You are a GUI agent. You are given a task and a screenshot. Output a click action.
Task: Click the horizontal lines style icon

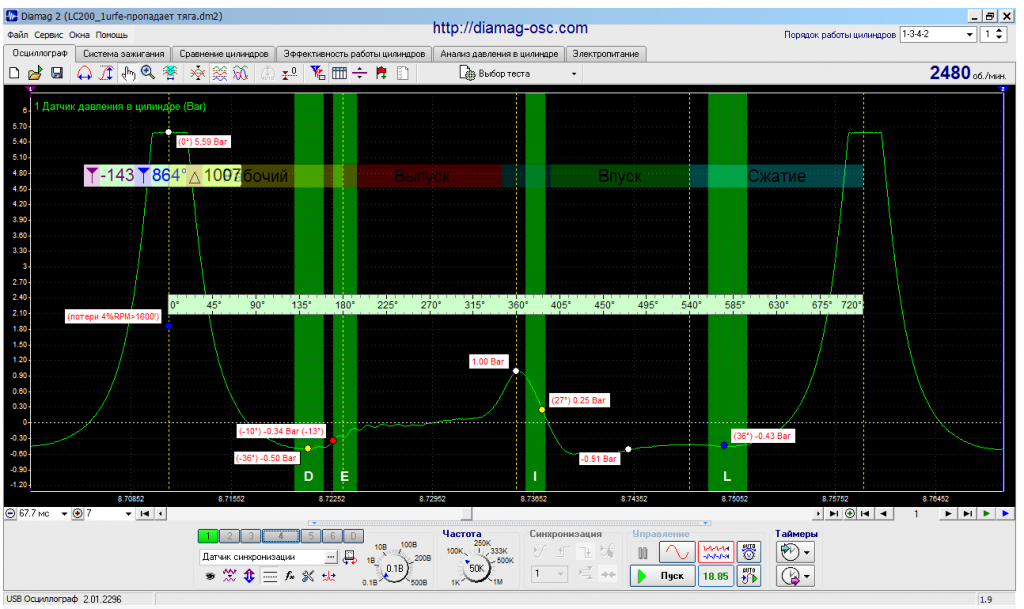(269, 576)
